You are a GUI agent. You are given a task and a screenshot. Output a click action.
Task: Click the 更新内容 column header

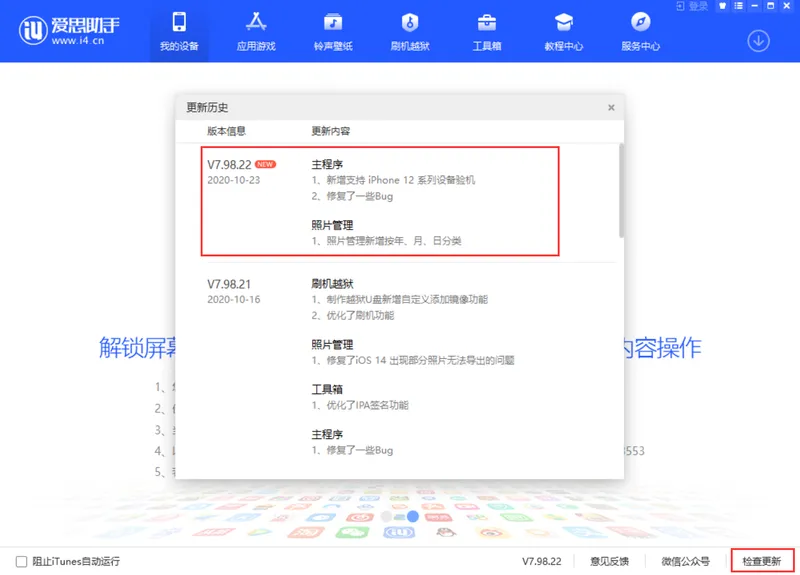331,131
